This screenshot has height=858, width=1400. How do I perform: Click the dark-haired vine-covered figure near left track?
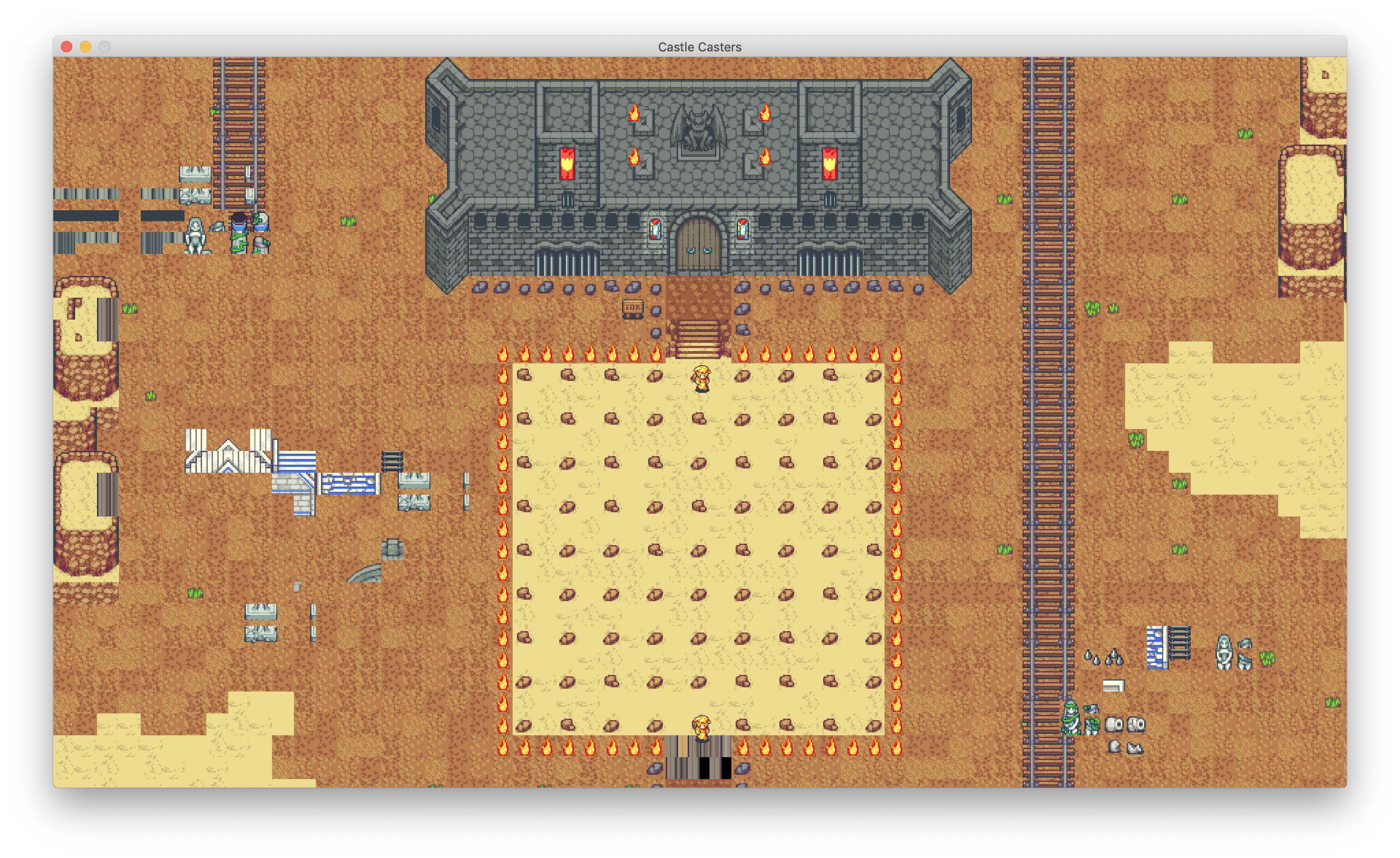239,233
